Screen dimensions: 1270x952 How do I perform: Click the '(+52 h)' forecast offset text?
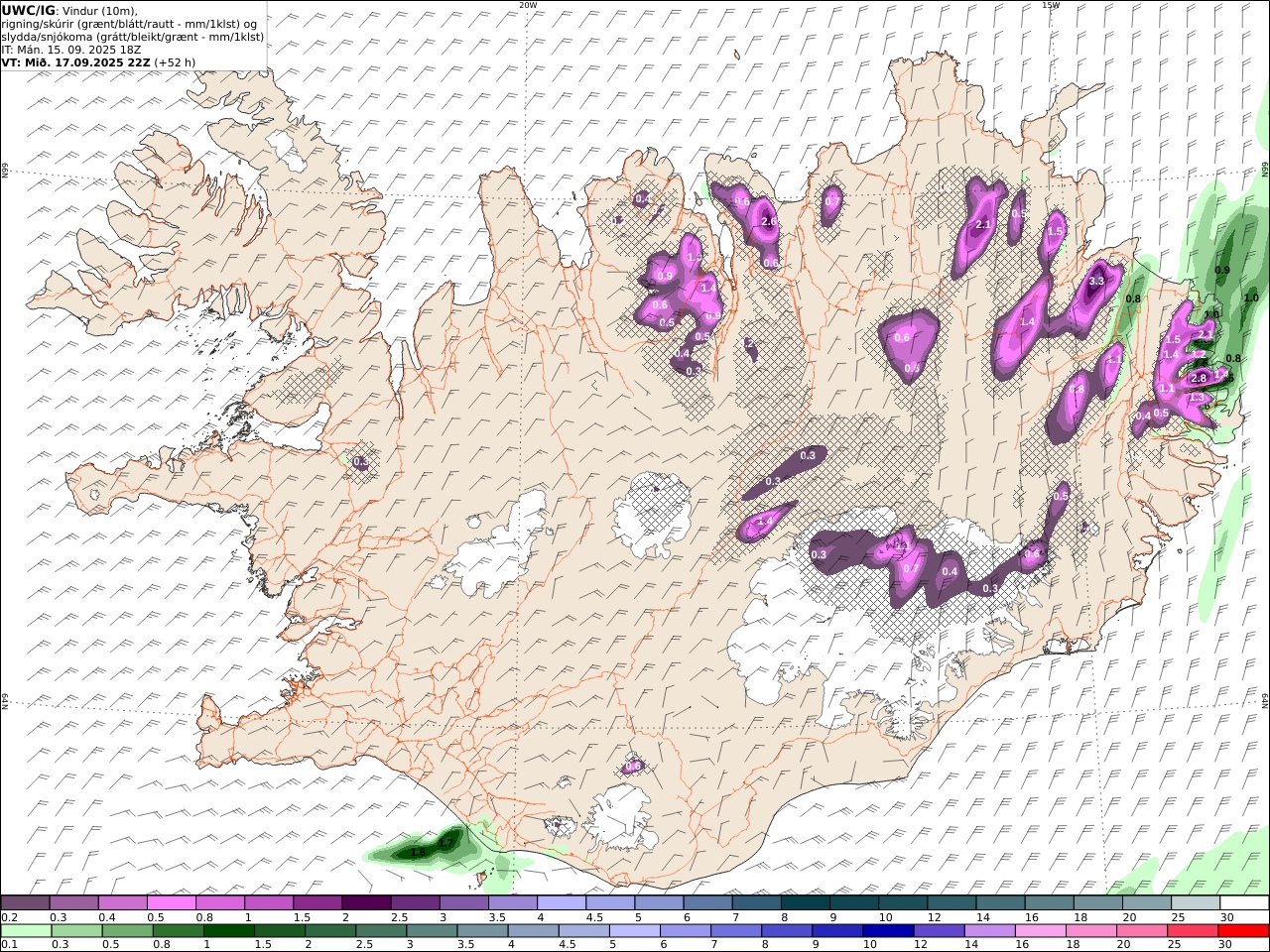[x=175, y=61]
